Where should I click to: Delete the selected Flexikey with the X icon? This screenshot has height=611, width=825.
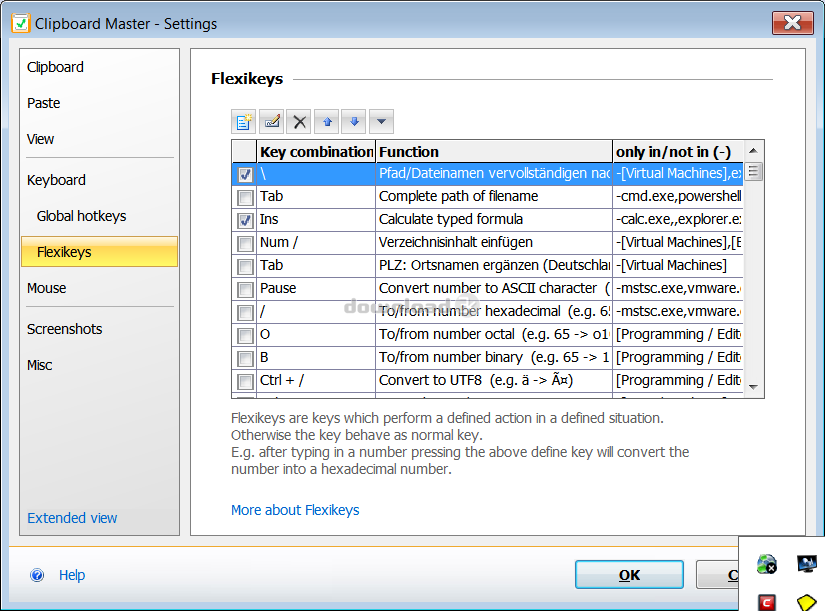(299, 122)
